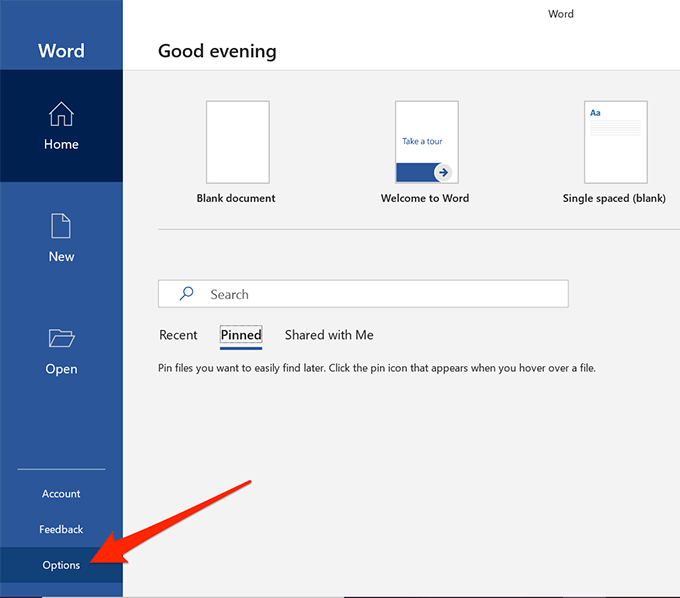Click the 'Blank document' caption text

236,198
